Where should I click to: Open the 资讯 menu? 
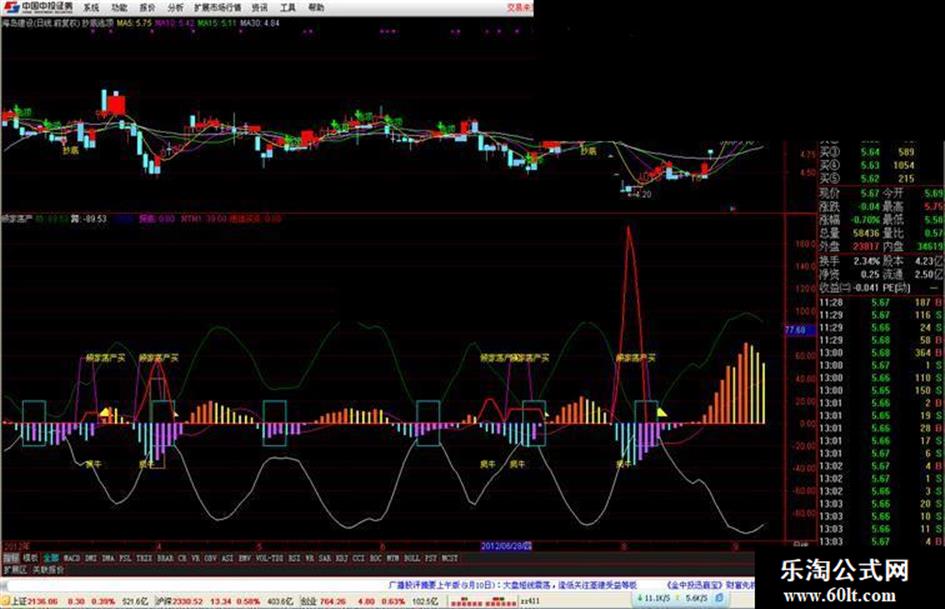(260, 8)
